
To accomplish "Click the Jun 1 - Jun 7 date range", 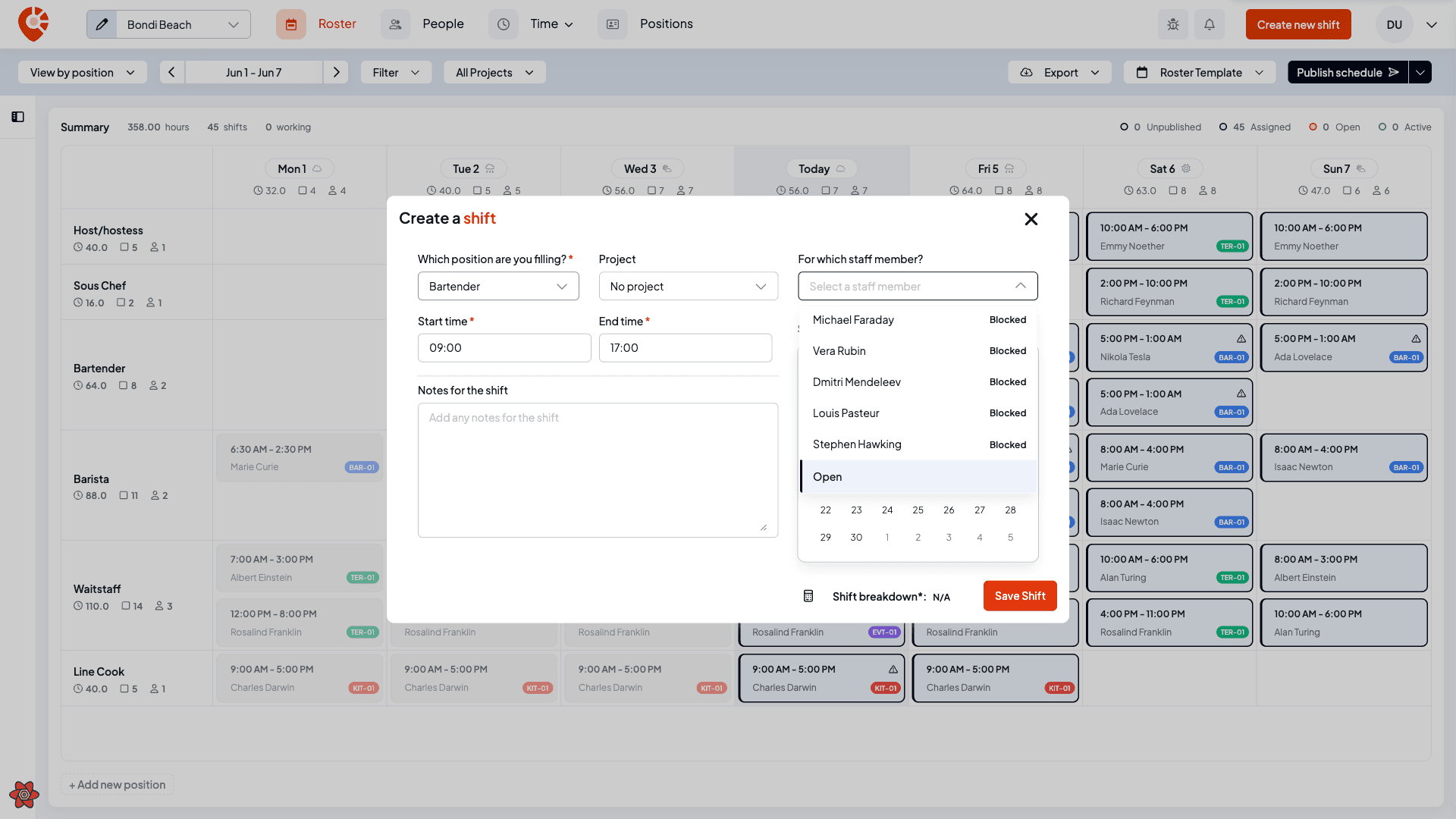I will 253,72.
